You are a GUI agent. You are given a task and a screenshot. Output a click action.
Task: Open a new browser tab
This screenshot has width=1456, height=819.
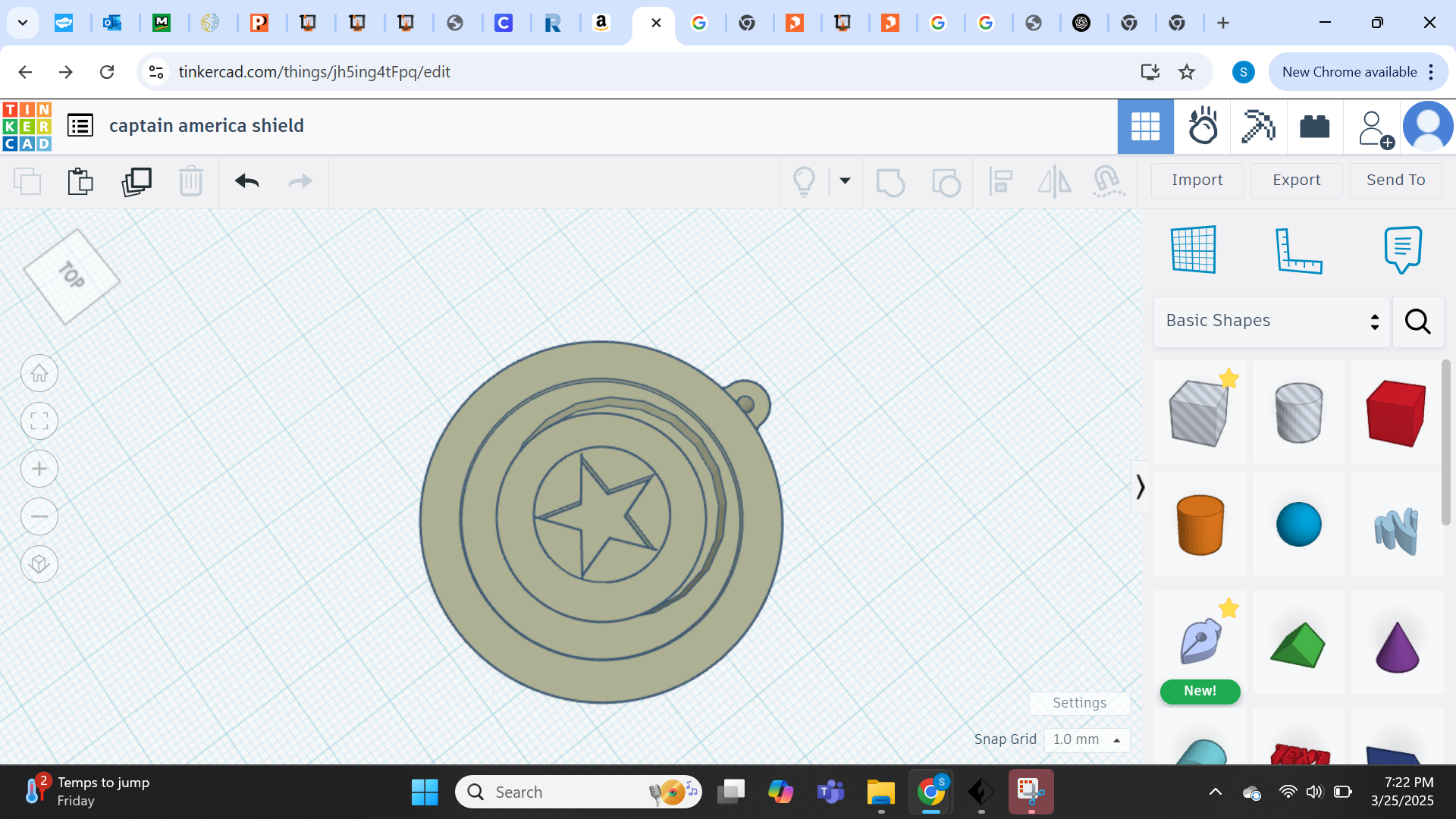[1223, 23]
